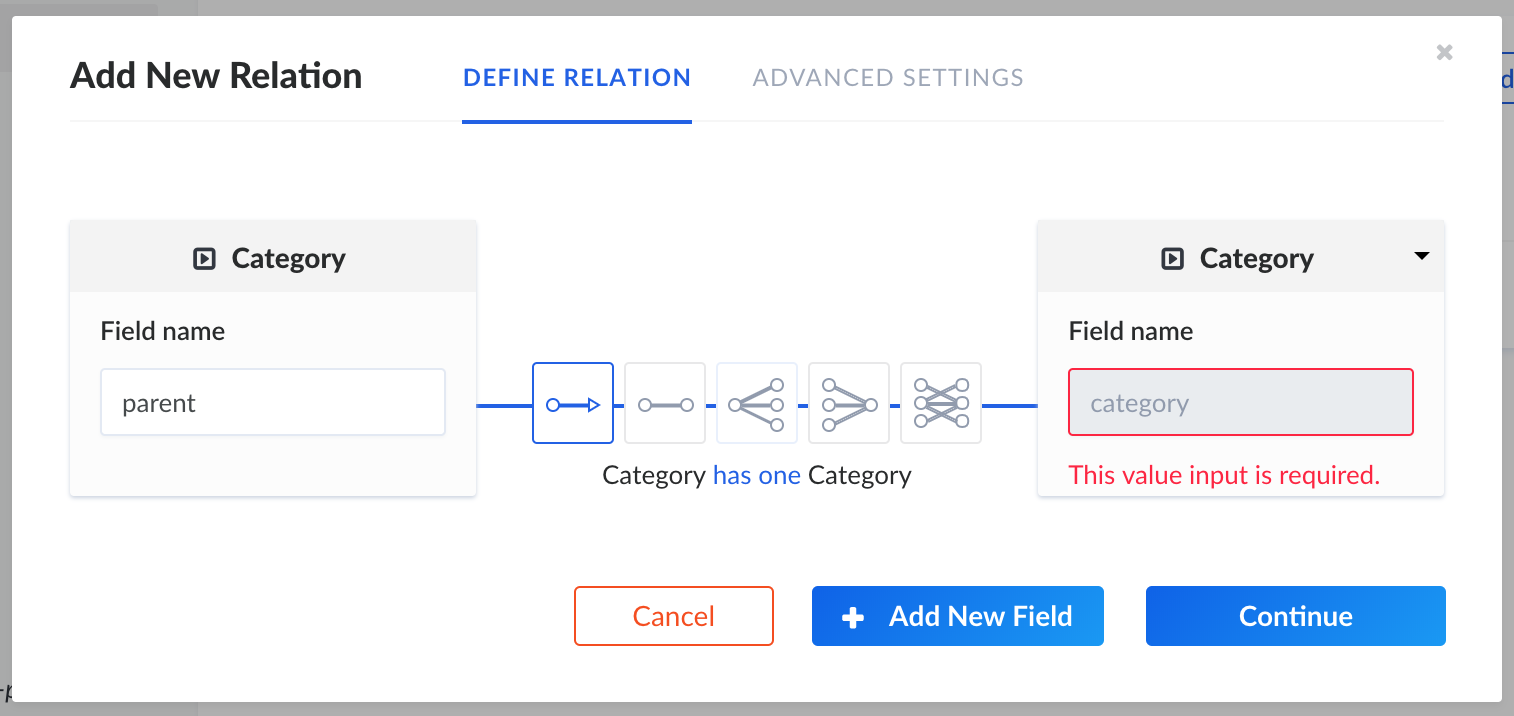This screenshot has height=716, width=1514.
Task: Click the category field showing the validation error
Action: (1240, 402)
